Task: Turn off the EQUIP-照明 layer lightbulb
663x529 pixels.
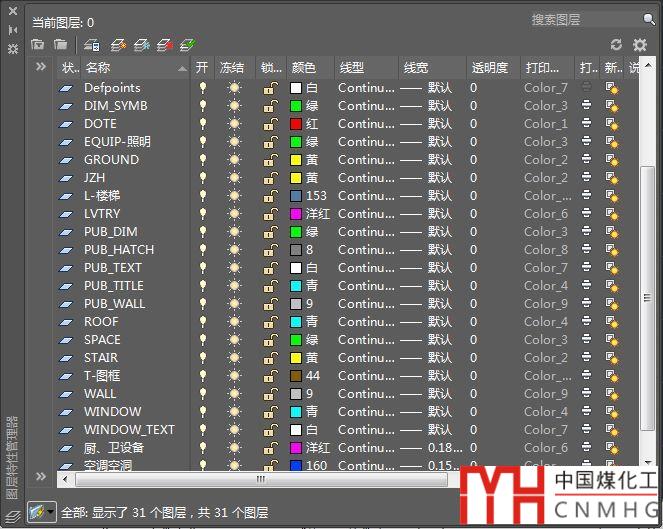Action: (x=203, y=142)
